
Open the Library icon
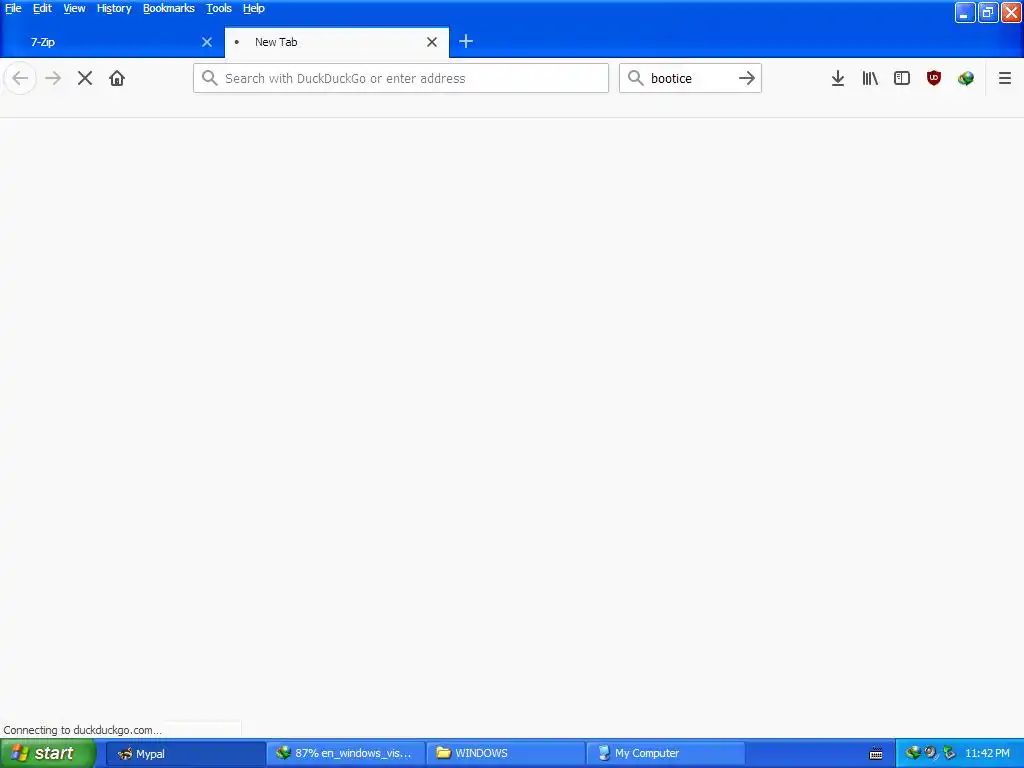[x=870, y=78]
